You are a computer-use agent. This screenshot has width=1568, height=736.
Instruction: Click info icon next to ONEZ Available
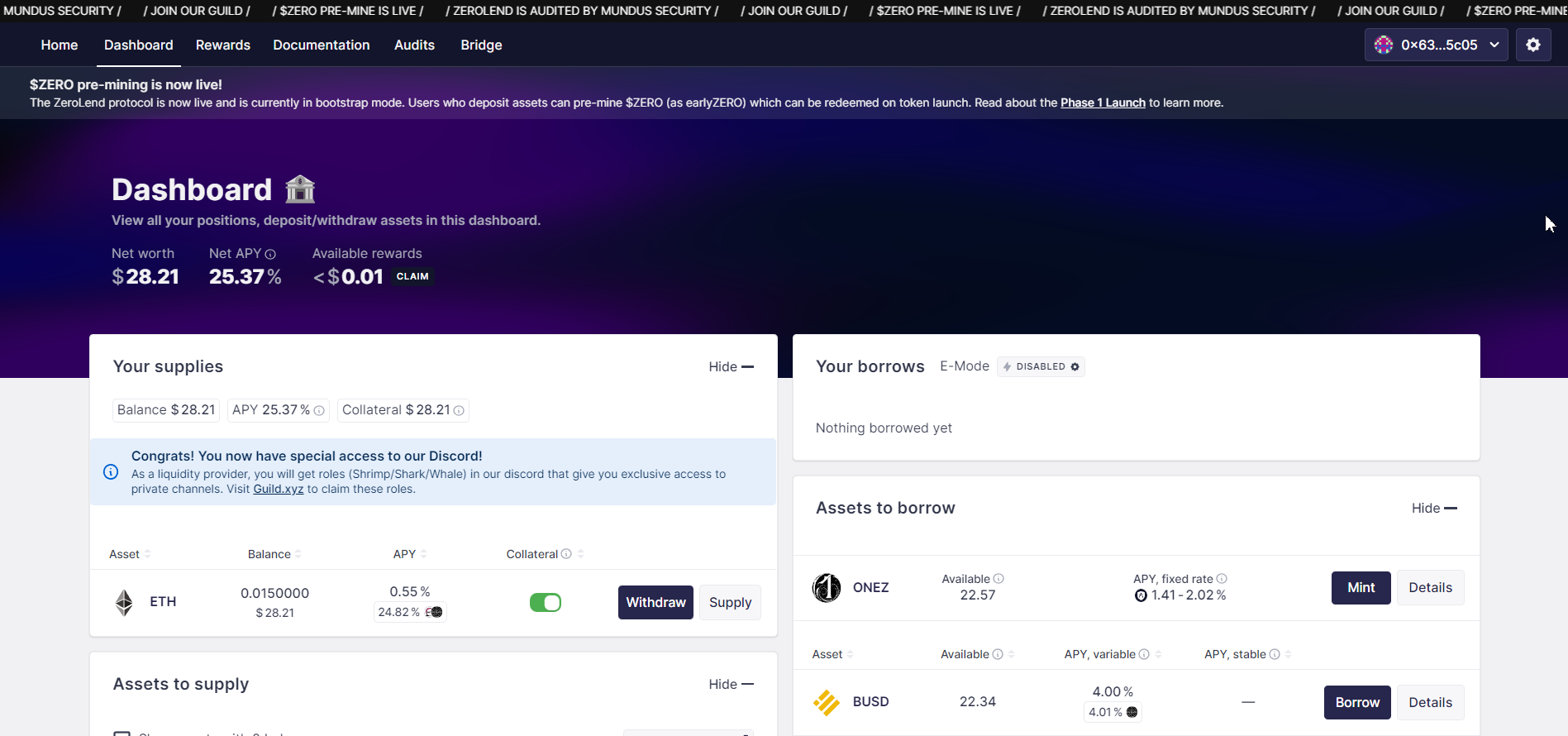[998, 579]
